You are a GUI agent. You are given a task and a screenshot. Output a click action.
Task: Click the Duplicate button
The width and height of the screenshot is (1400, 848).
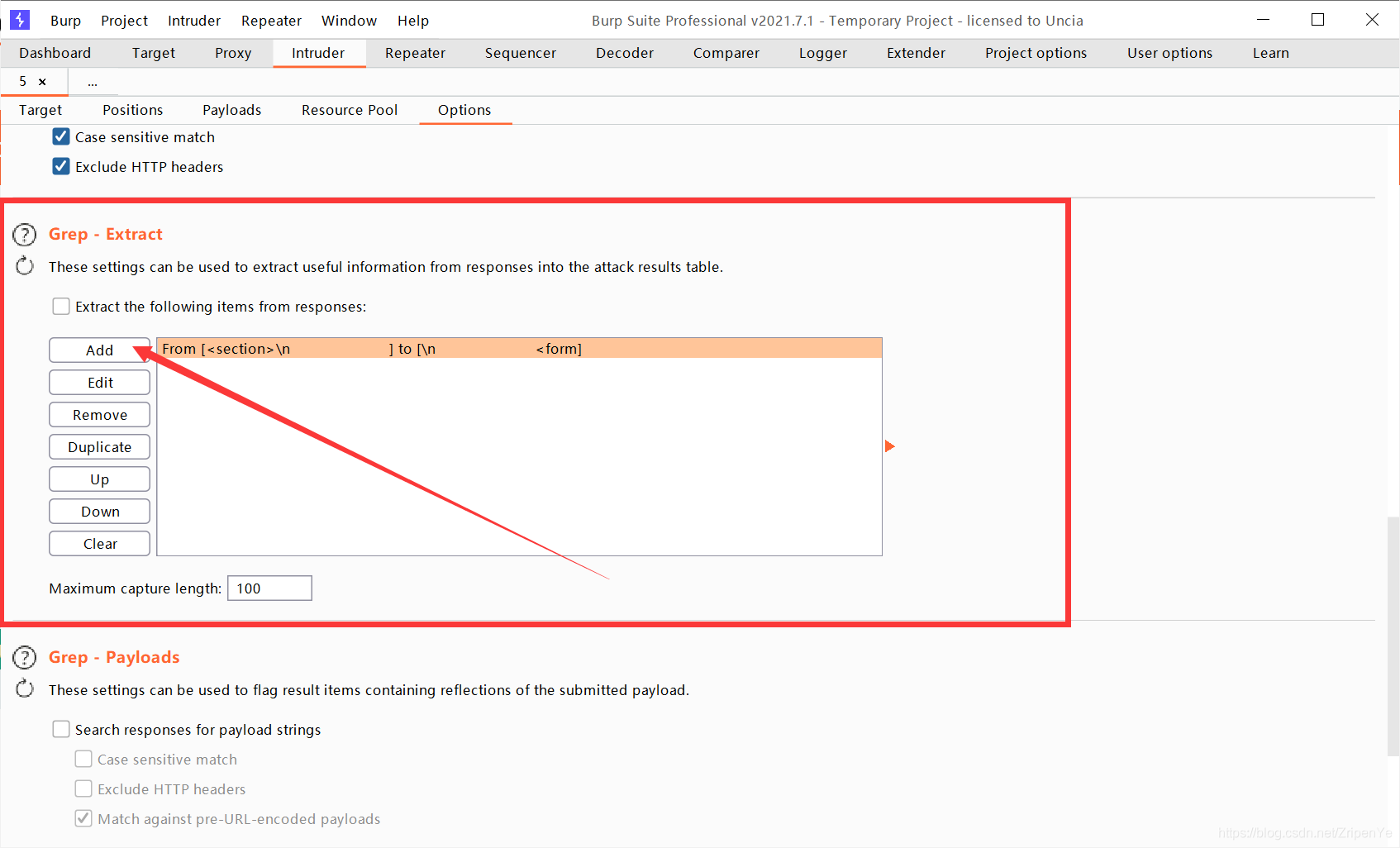pos(99,447)
